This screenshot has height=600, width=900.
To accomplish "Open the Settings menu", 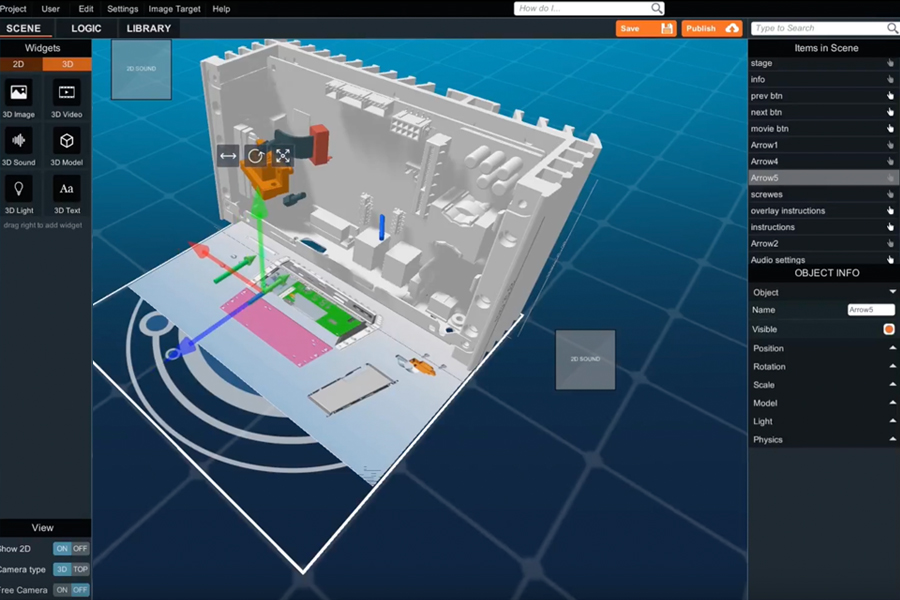I will point(122,9).
